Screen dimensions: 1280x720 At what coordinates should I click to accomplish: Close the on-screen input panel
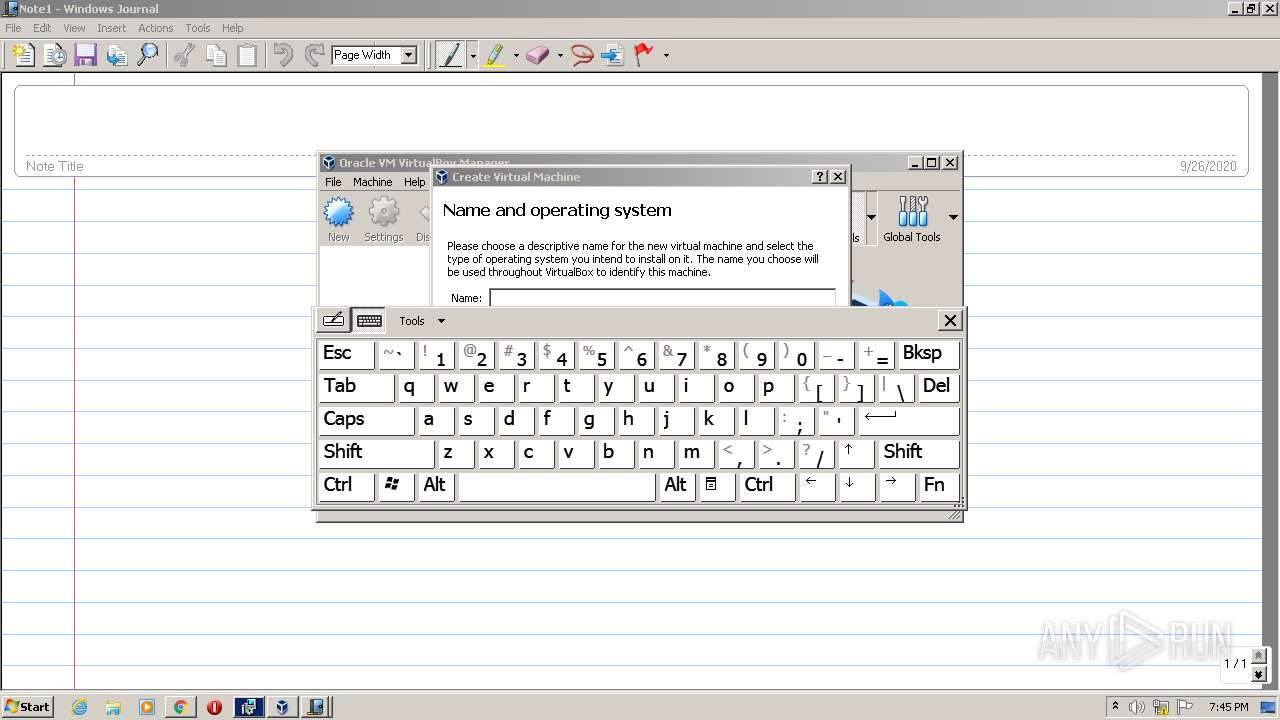point(950,320)
